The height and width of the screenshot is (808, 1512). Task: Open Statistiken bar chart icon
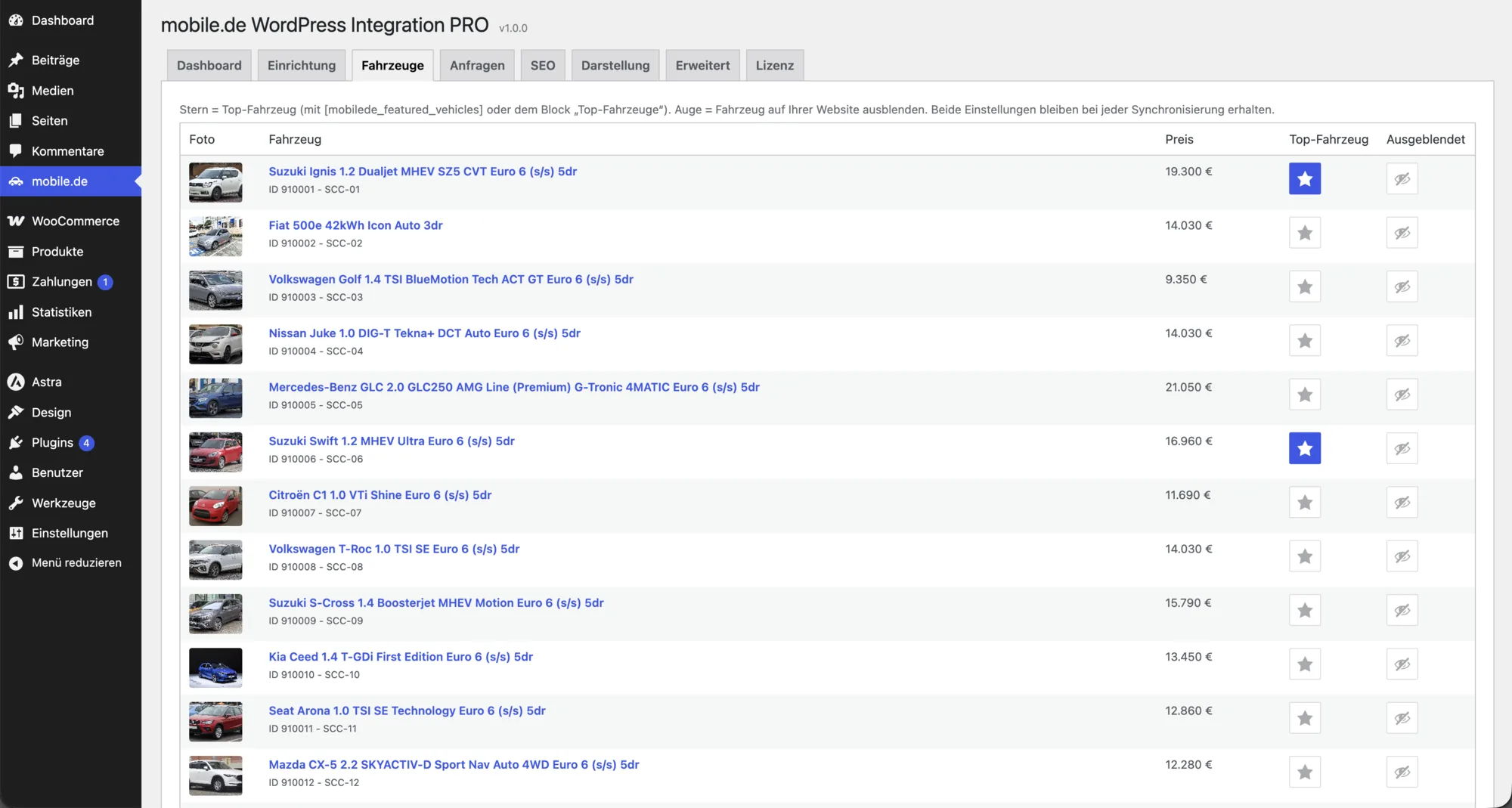pos(16,312)
